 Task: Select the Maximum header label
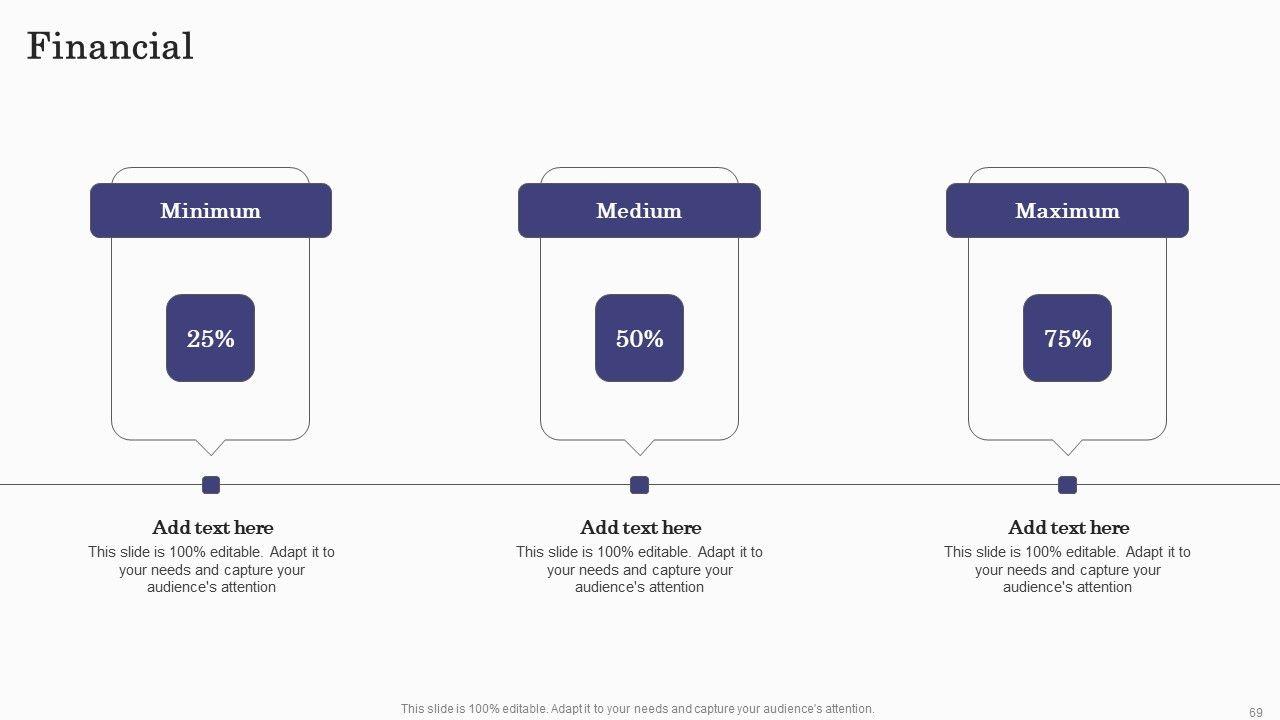click(x=1067, y=211)
